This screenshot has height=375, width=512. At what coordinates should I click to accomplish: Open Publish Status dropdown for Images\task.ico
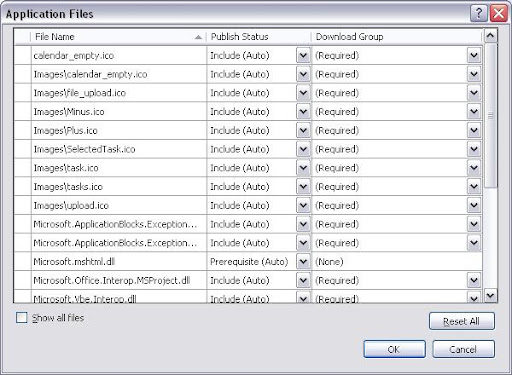click(303, 168)
